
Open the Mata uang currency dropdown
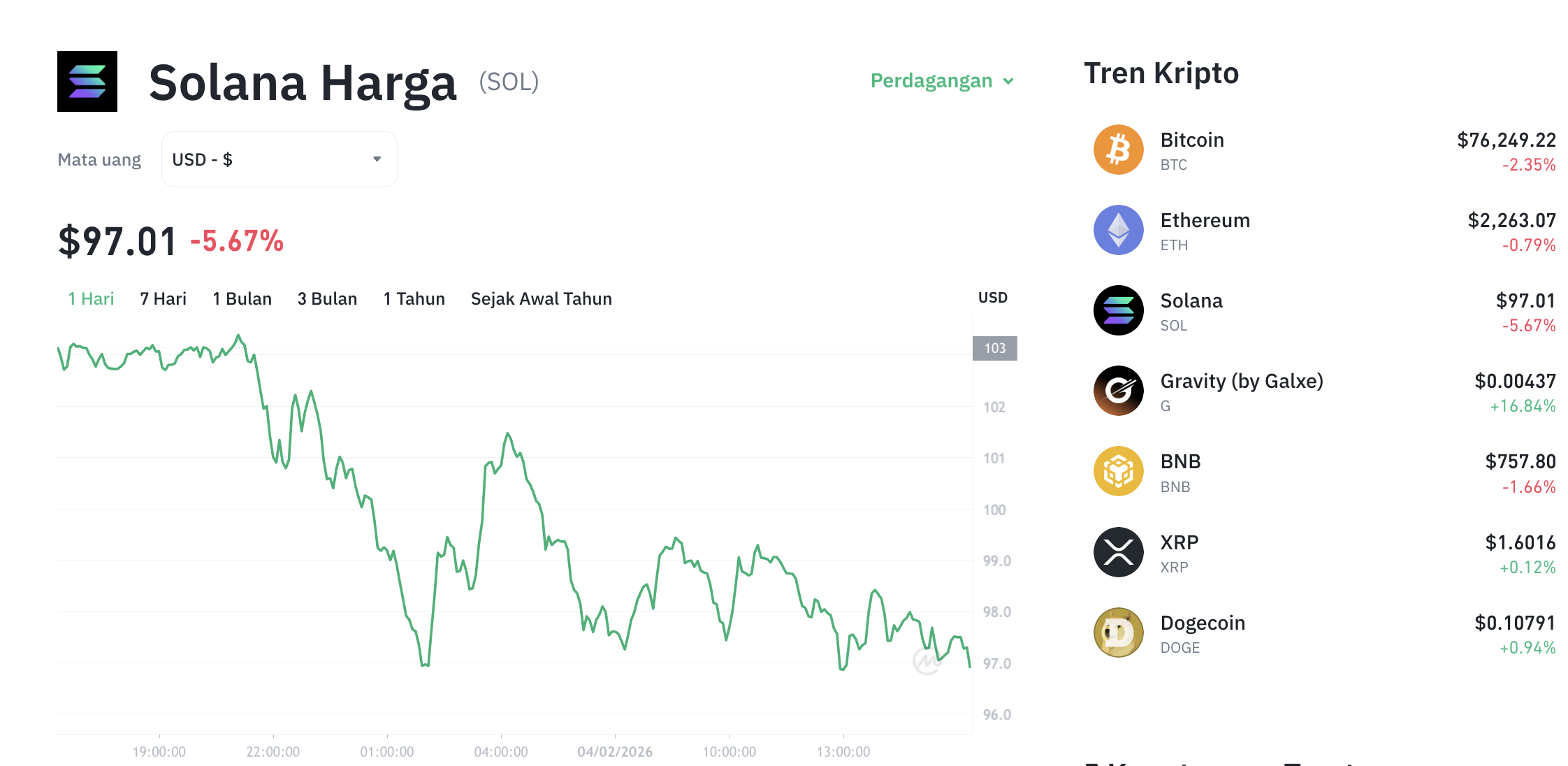[x=278, y=159]
